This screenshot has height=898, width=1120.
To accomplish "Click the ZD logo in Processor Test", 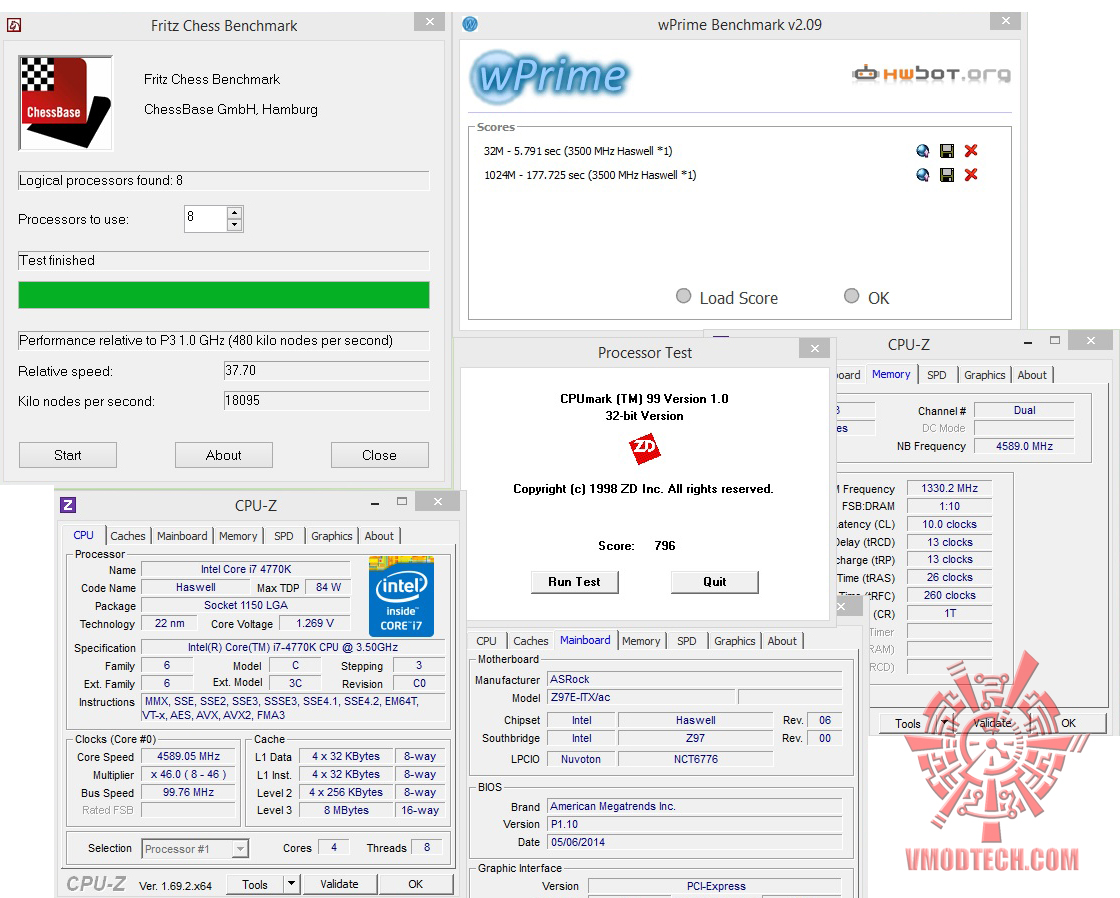I will 644,448.
